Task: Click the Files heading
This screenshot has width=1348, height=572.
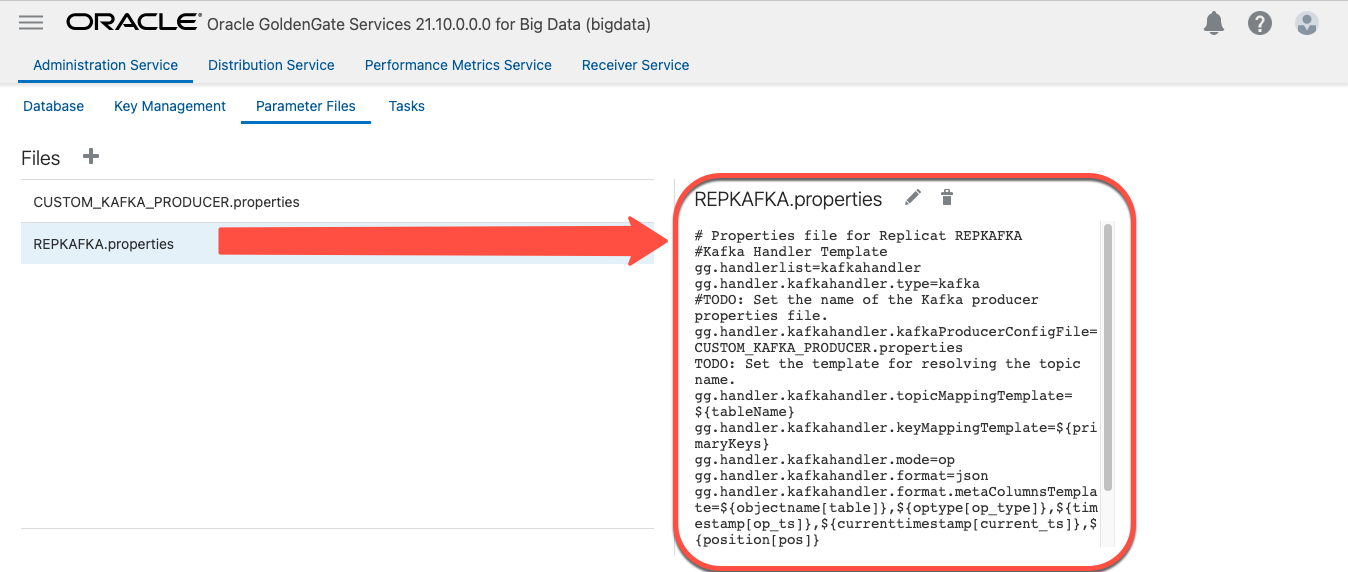Action: click(x=41, y=158)
